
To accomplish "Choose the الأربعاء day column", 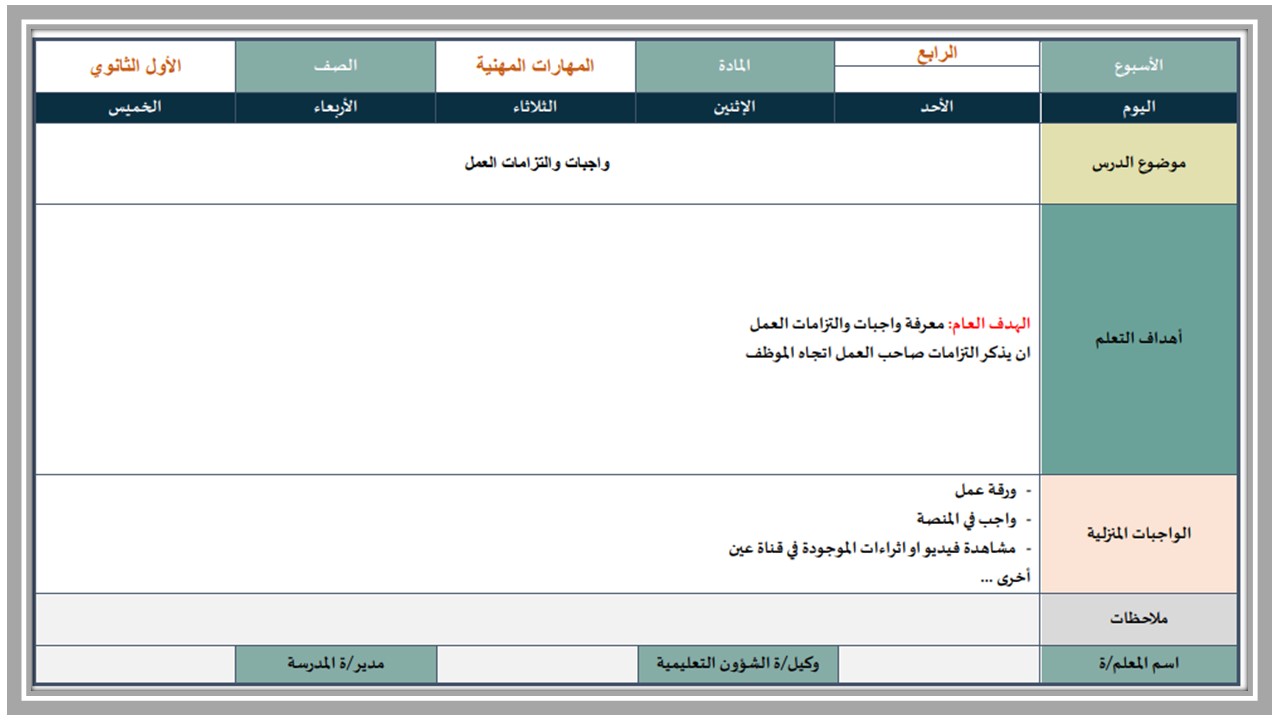I will 335,108.
